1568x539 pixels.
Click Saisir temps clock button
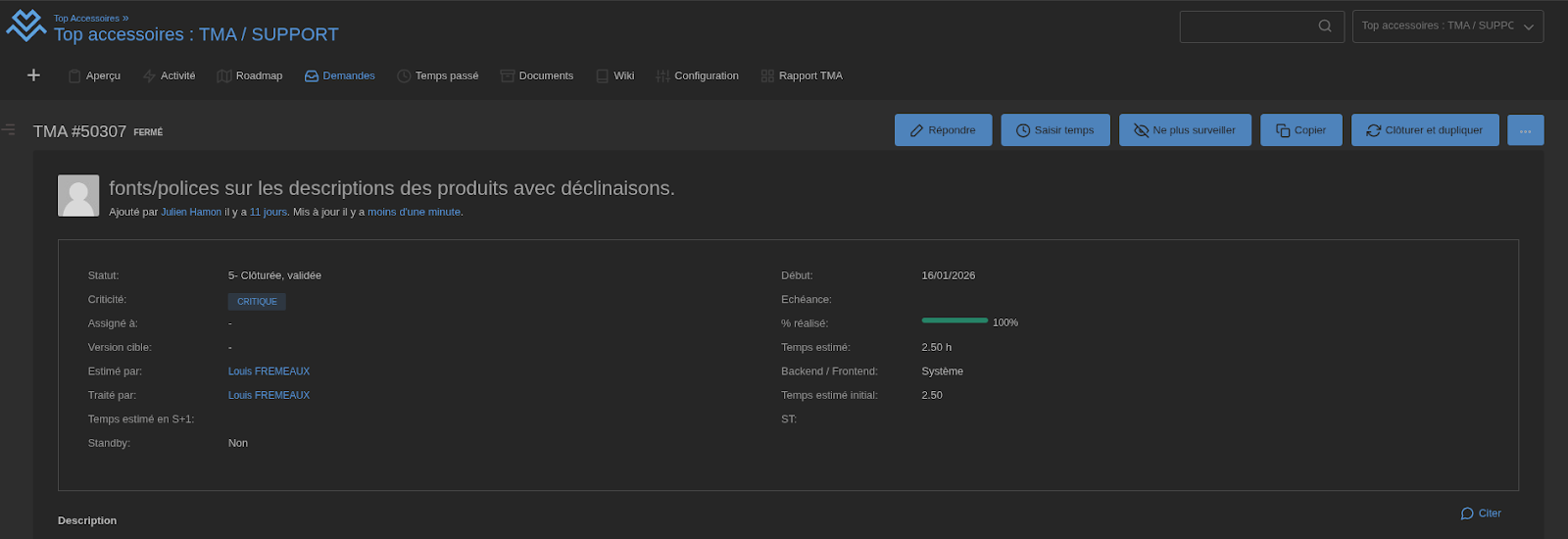coord(1054,130)
